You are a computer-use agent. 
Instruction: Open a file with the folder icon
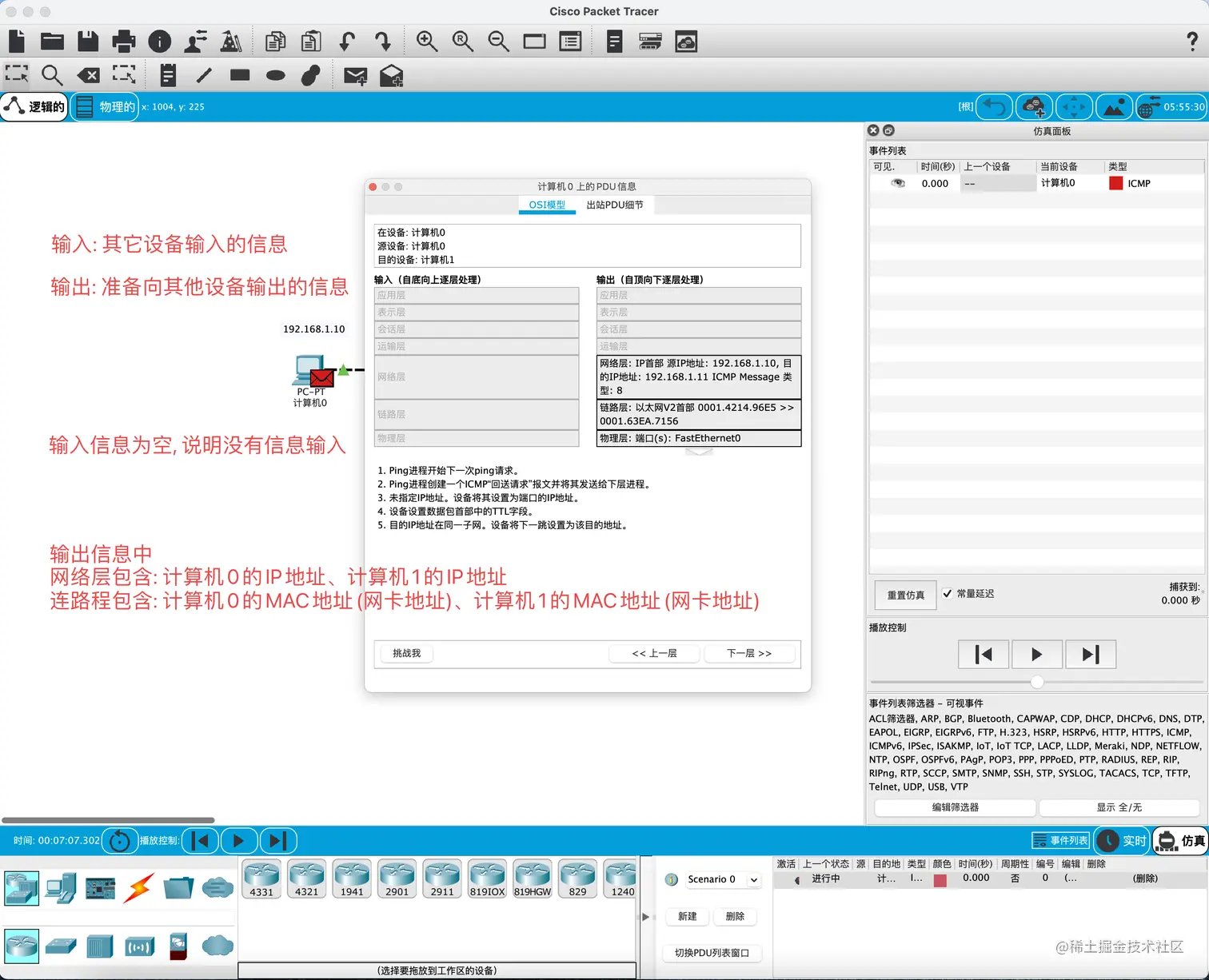click(52, 41)
